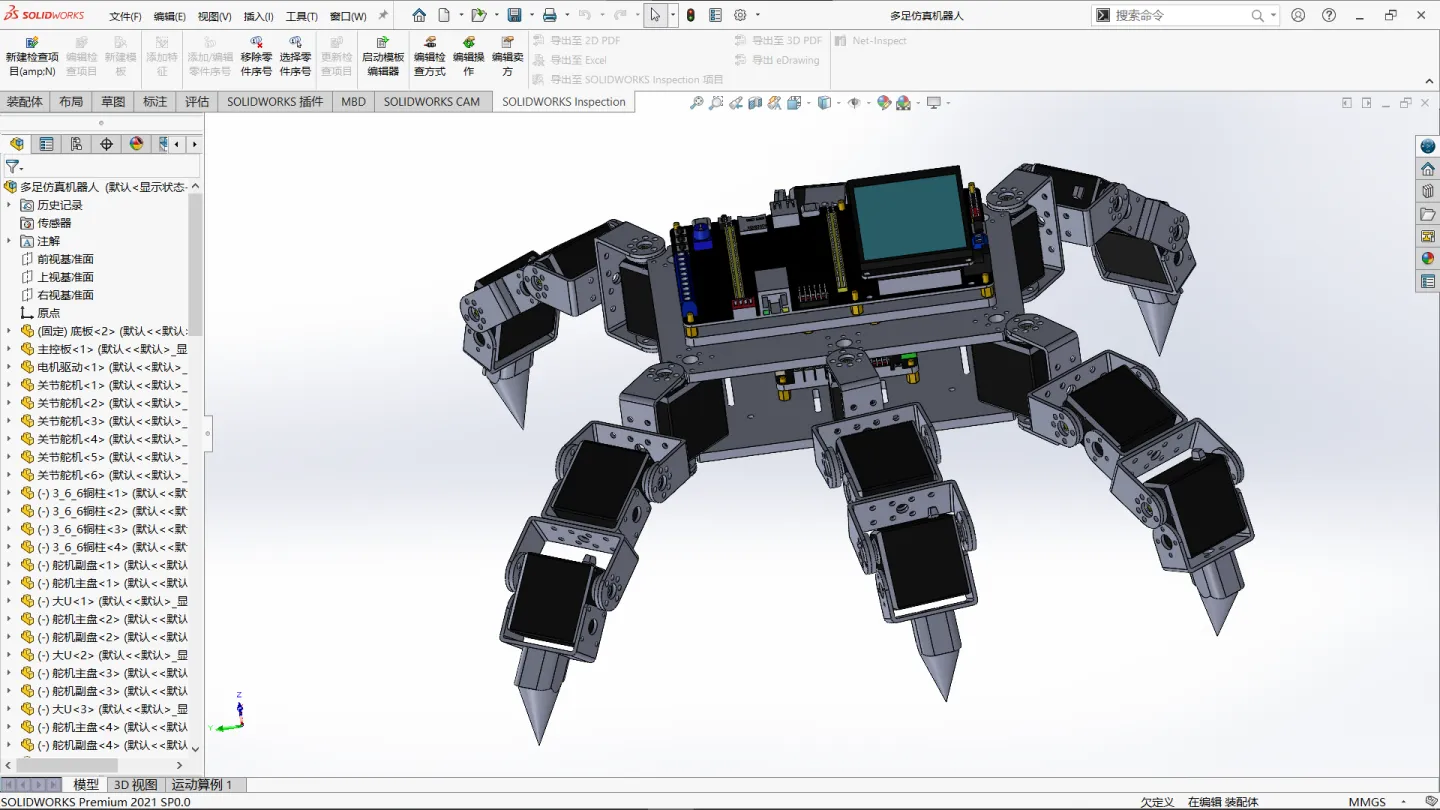Open File Explorer folder in task pane
The image size is (1440, 810).
point(1428,214)
